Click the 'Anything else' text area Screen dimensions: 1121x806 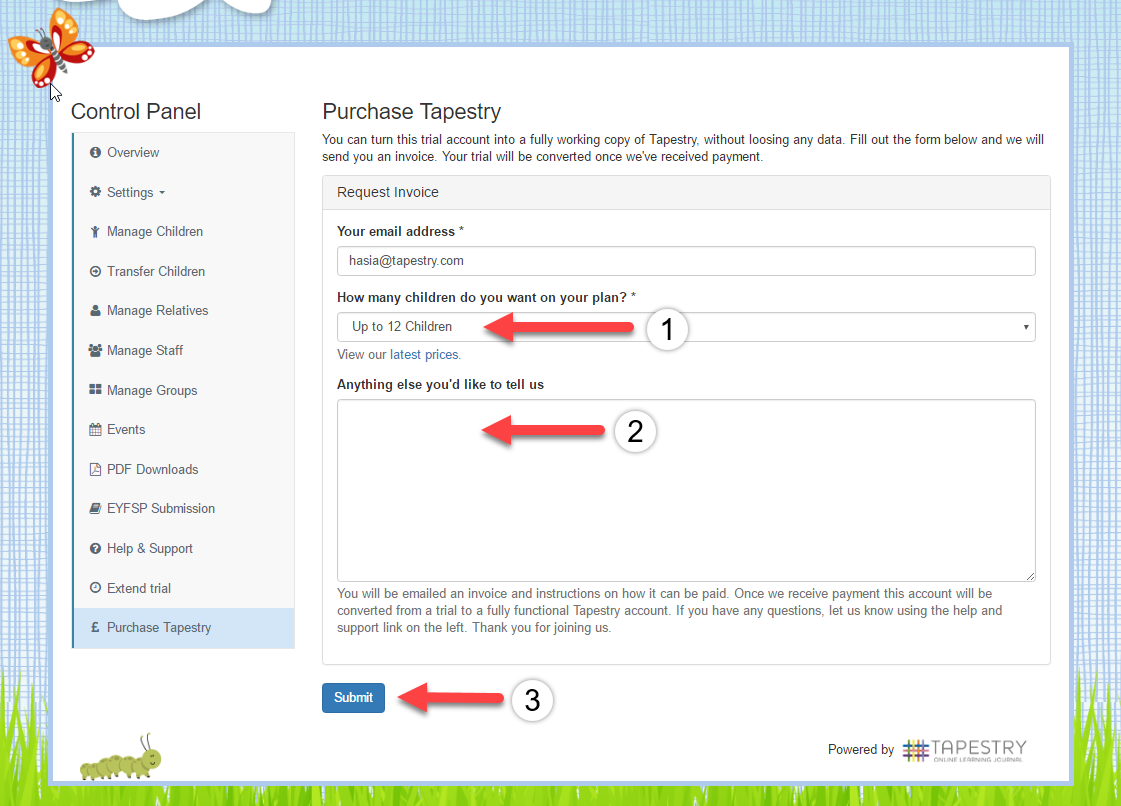pyautogui.click(x=686, y=491)
